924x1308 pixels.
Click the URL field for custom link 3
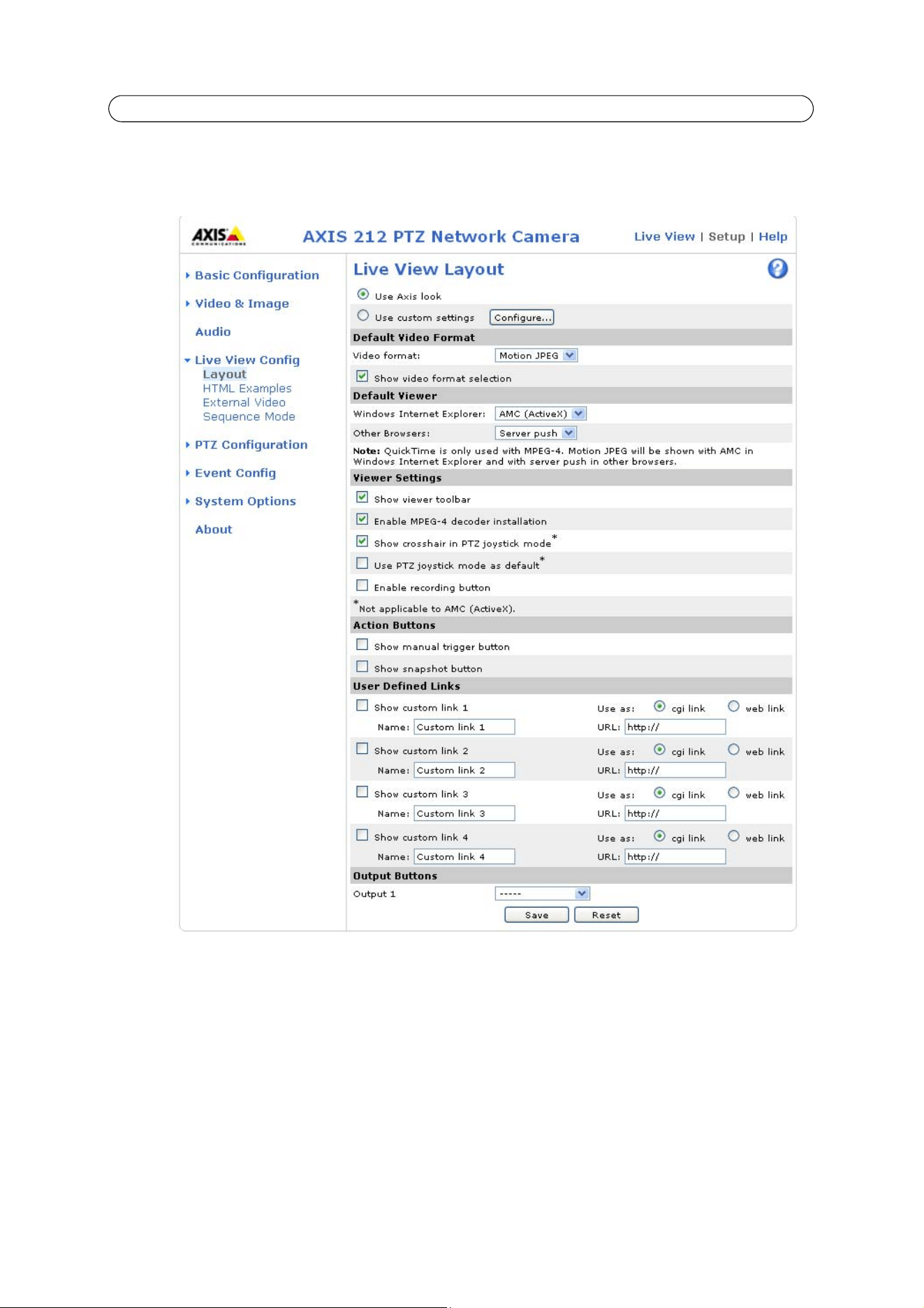tap(675, 814)
